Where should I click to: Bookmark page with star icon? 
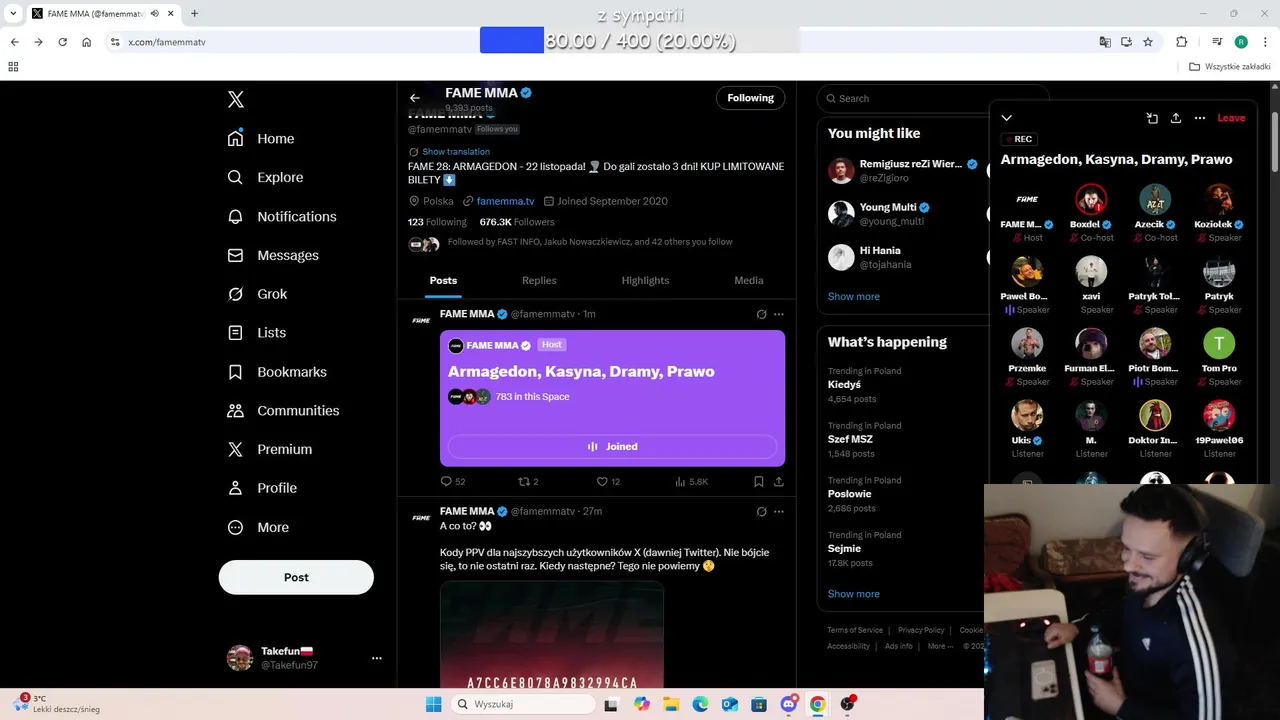pos(1148,42)
